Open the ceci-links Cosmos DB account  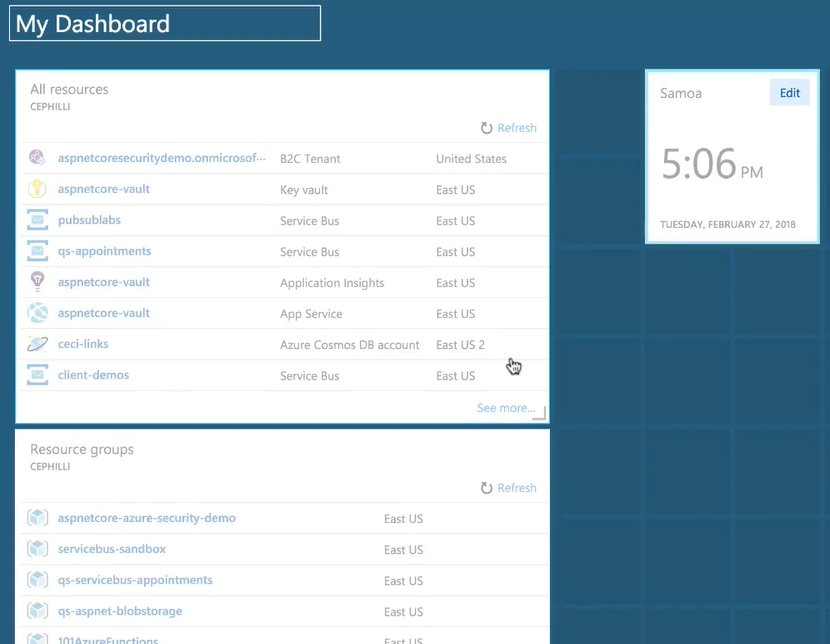click(83, 344)
